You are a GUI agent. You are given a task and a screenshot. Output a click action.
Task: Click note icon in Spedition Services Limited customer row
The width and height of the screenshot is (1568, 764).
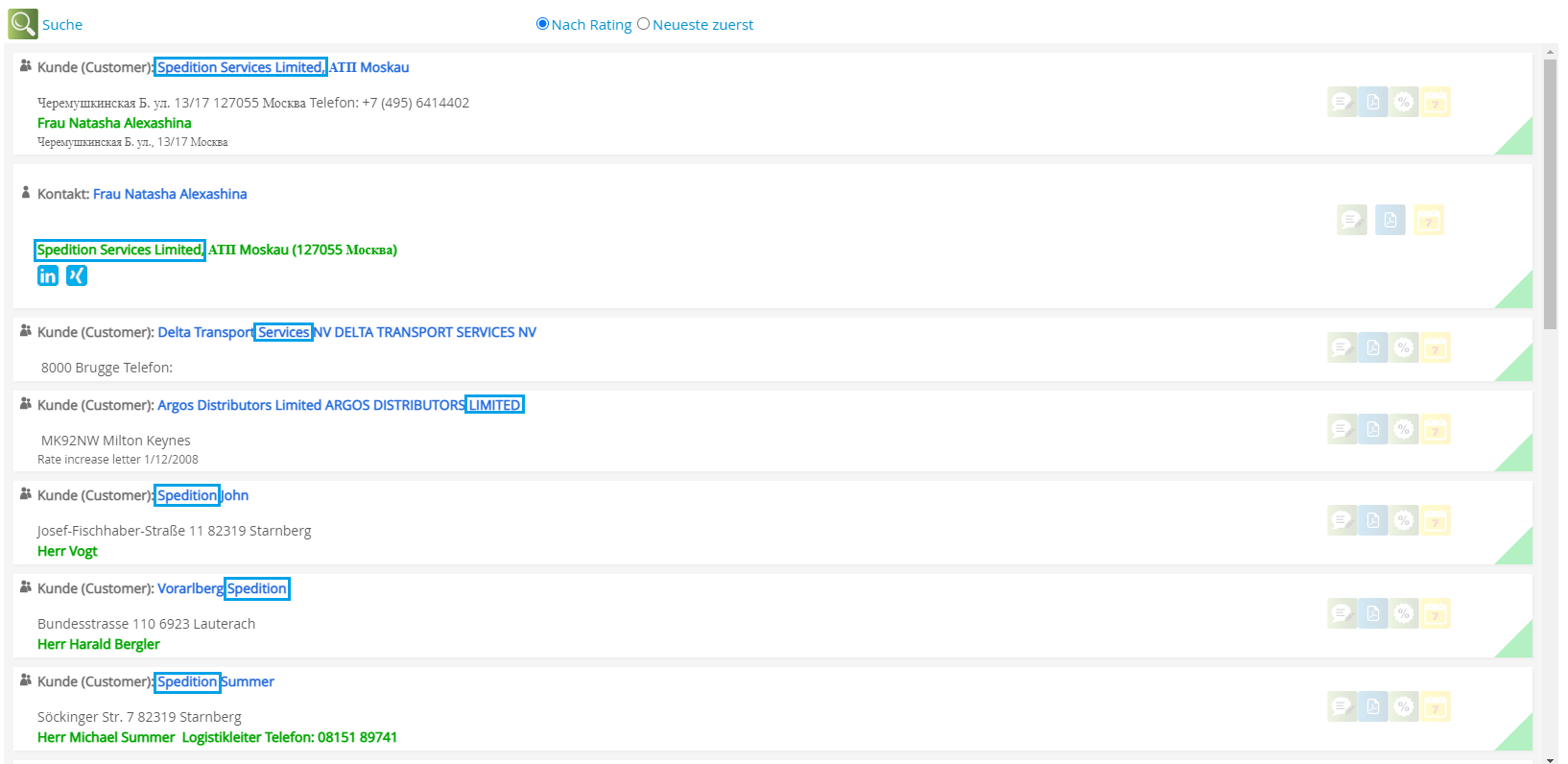1342,102
